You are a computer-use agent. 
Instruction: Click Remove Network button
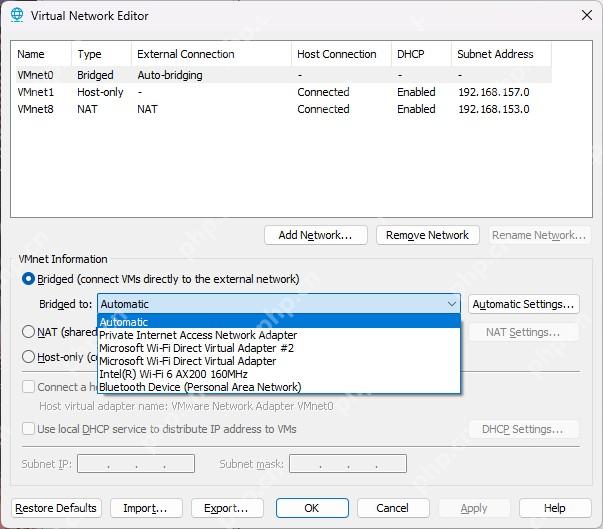(427, 235)
